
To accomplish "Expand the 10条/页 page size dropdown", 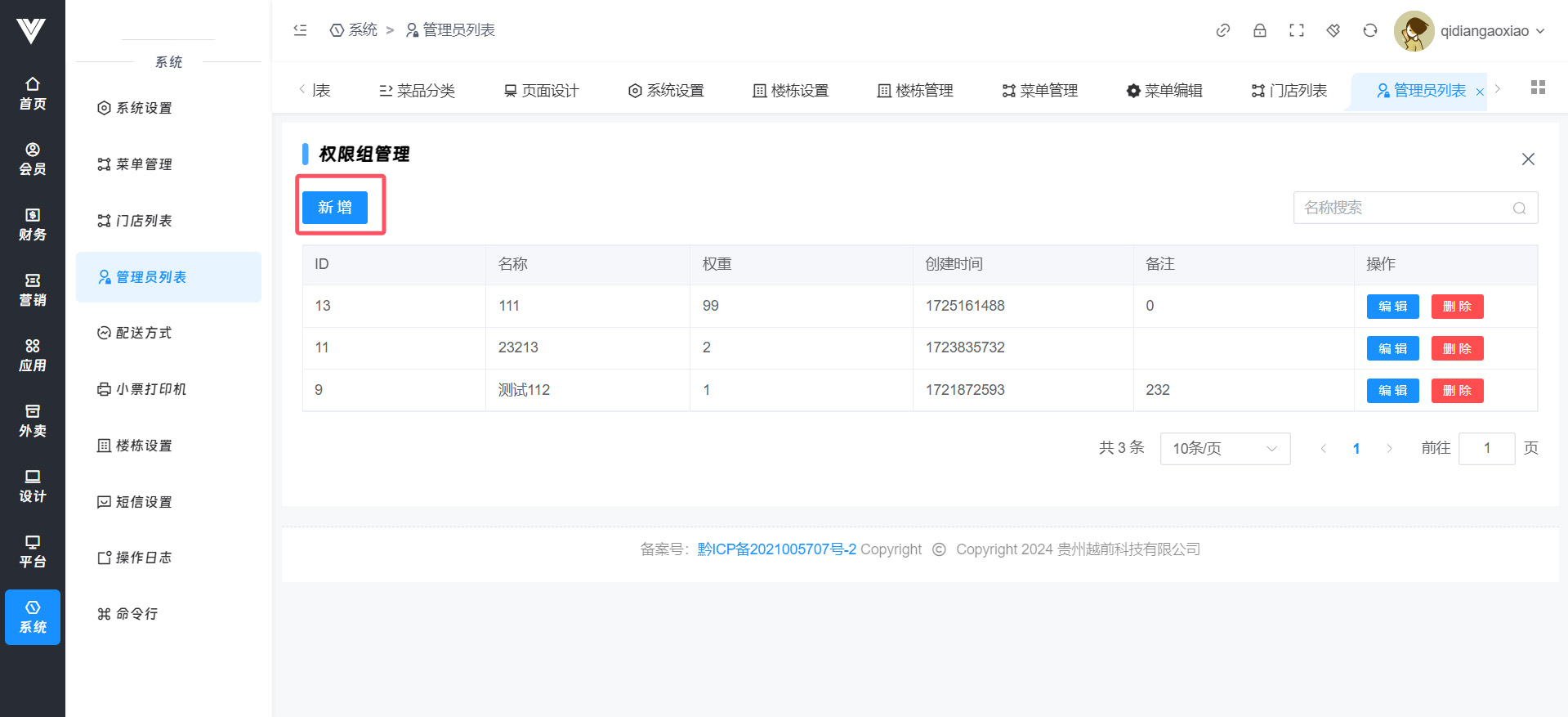I will (x=1224, y=449).
